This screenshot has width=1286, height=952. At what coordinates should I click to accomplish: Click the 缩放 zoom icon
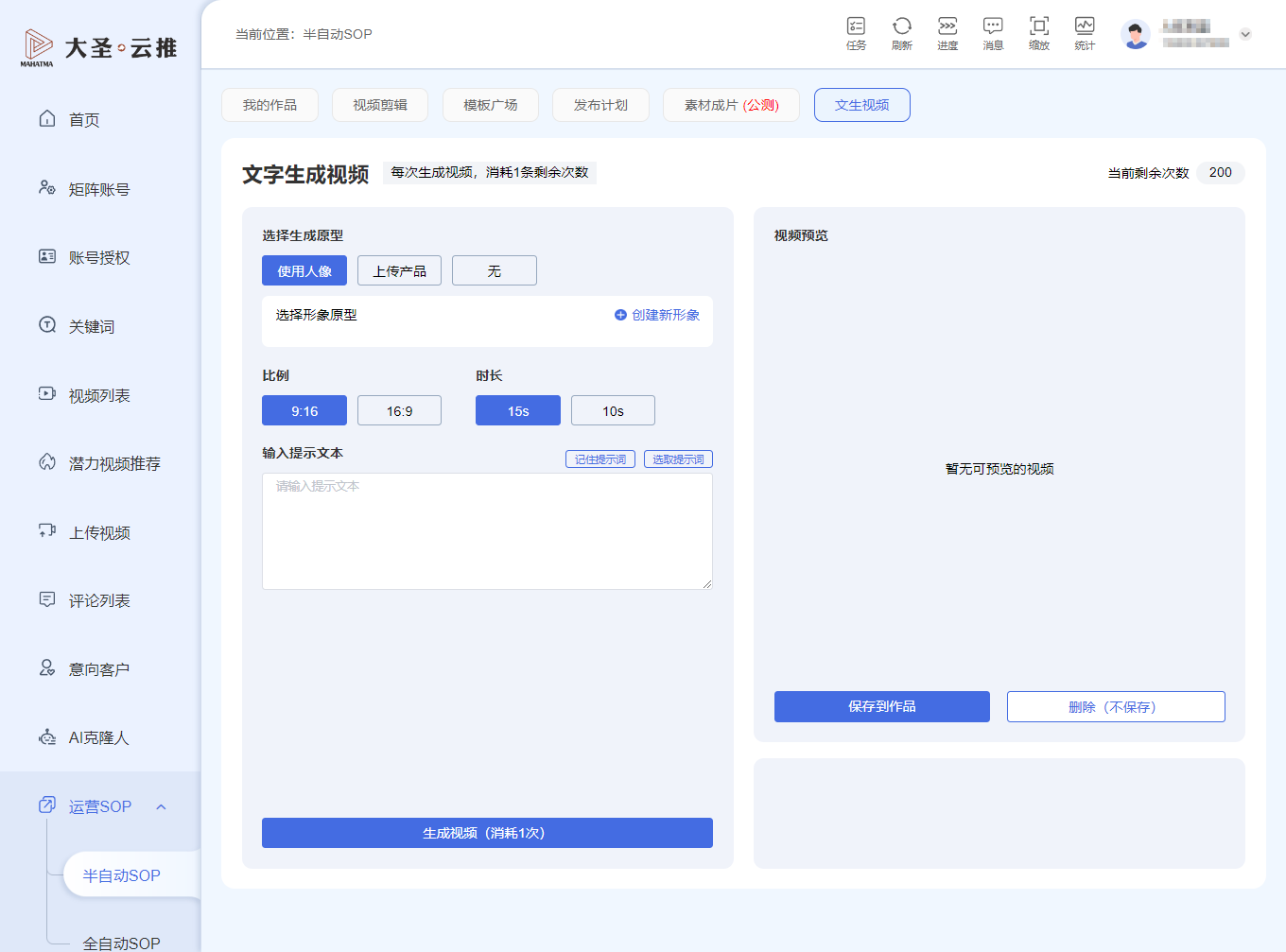(1039, 33)
